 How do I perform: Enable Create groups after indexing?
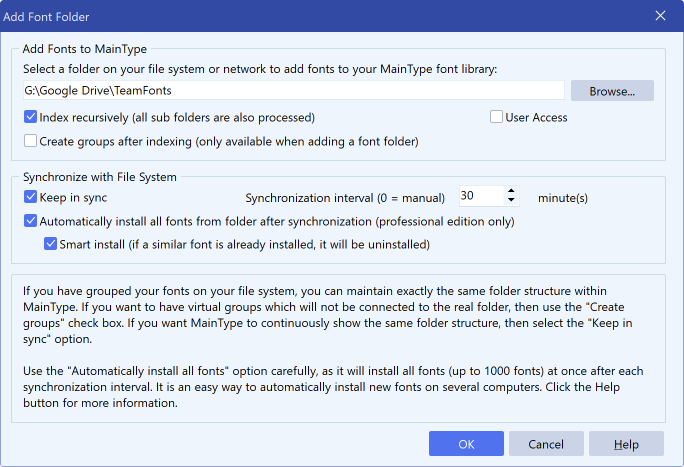[31, 141]
